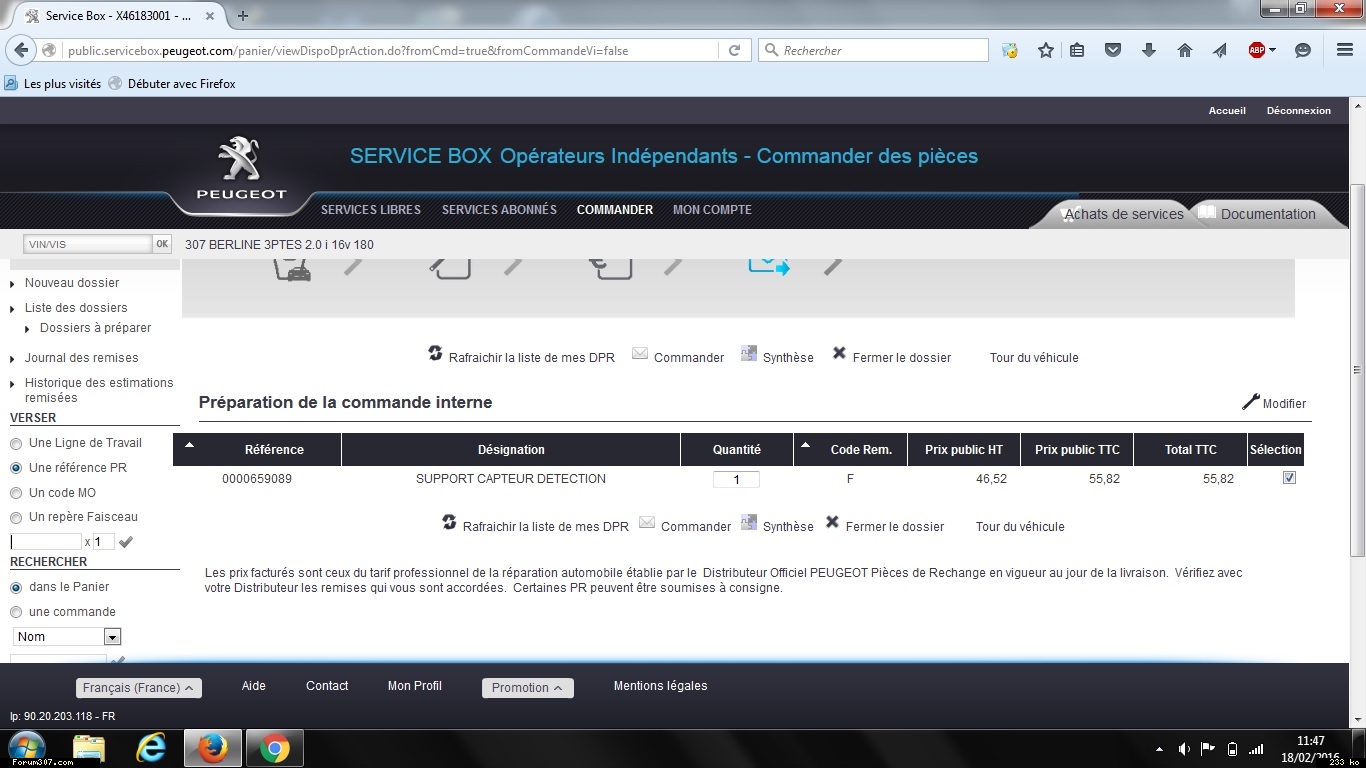Select the Une Ligne de Travail radio

[x=16, y=443]
